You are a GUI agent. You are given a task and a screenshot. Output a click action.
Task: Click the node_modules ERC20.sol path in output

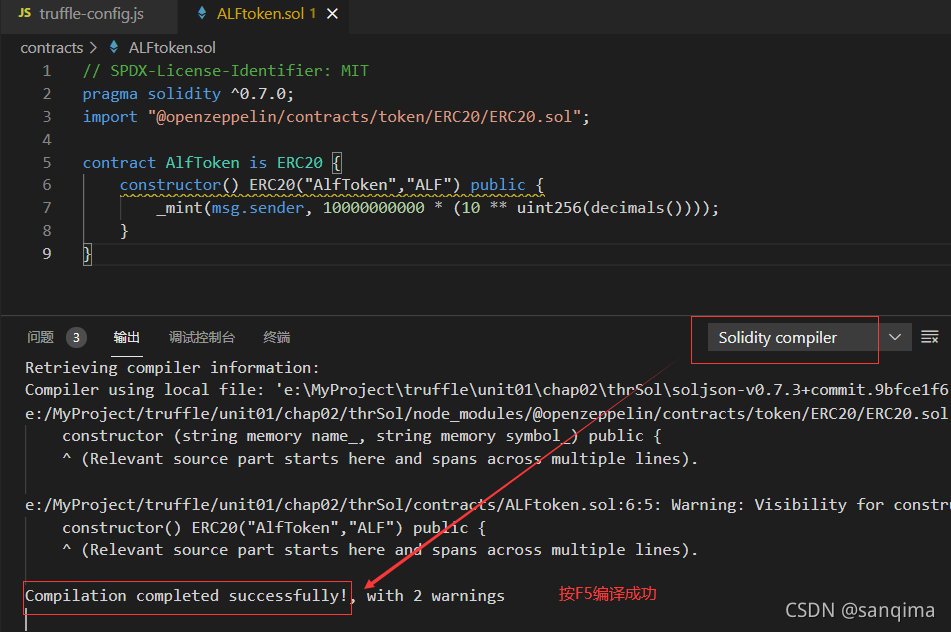tap(486, 414)
